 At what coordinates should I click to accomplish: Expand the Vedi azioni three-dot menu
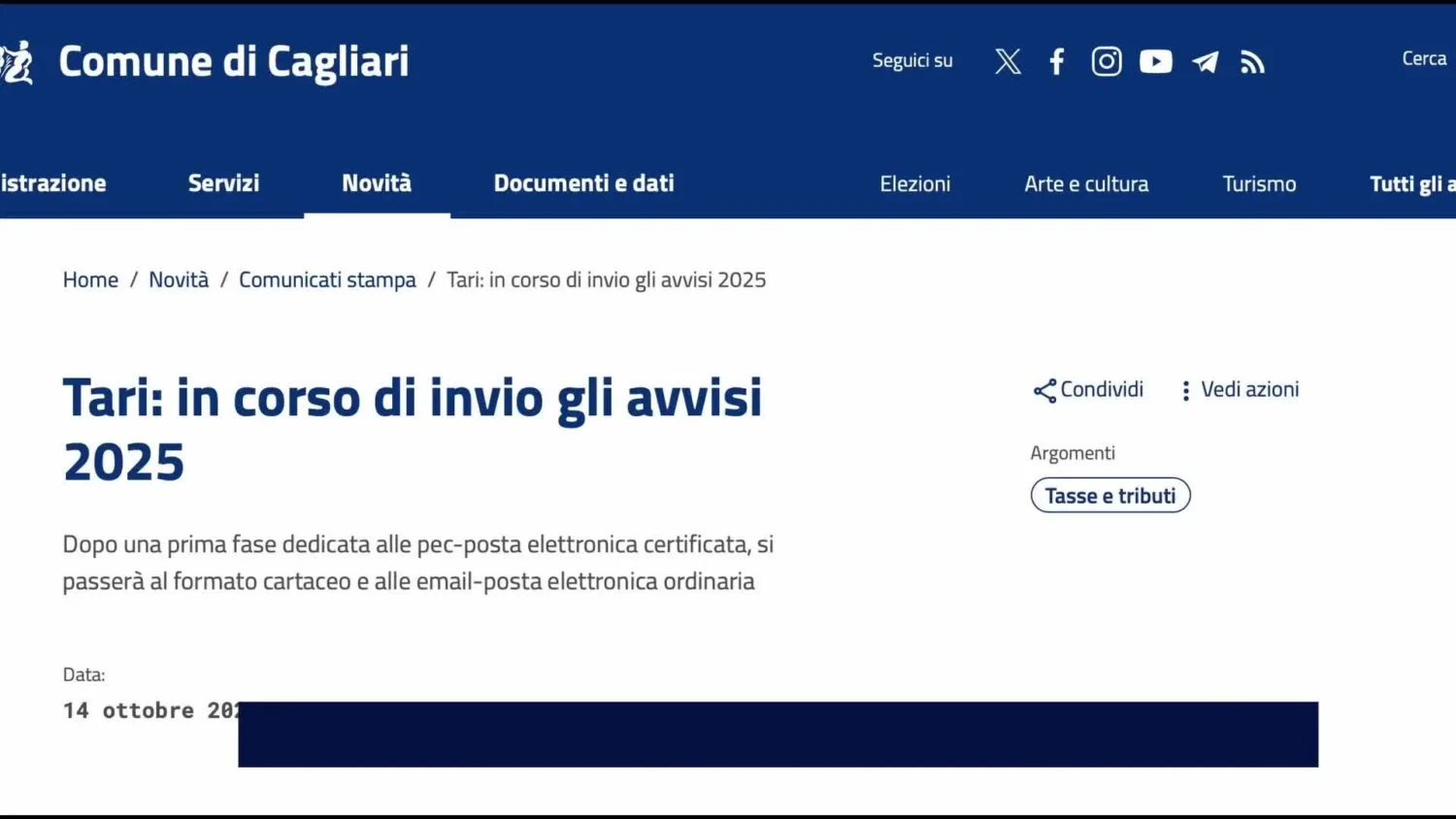click(1185, 391)
